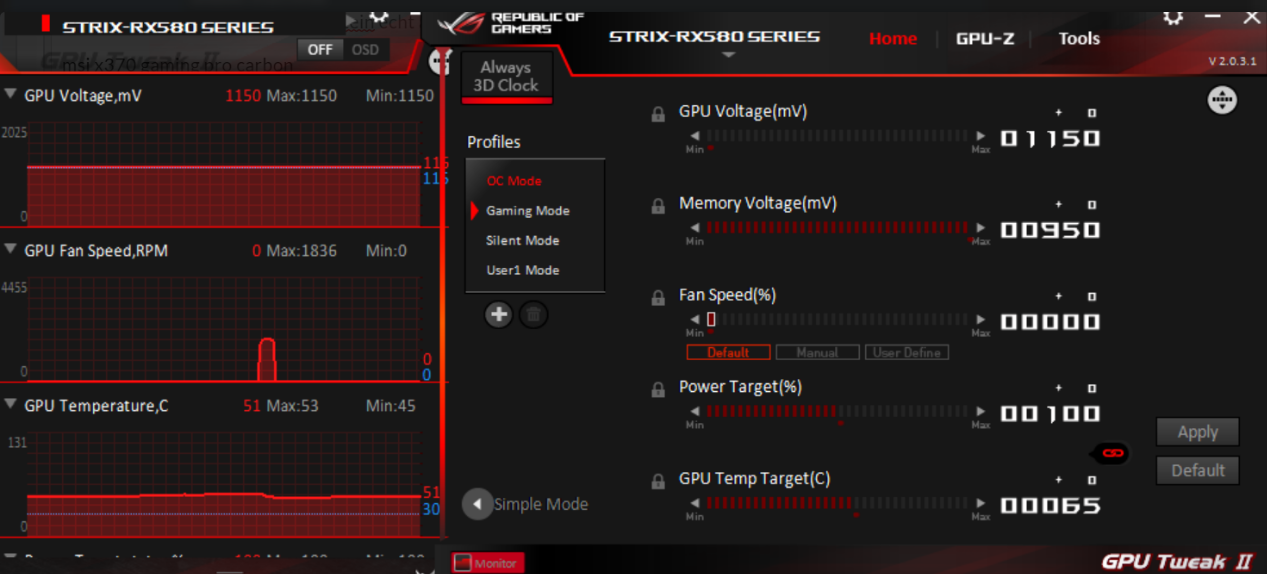Toggle the OSD button
The image size is (1267, 574).
(365, 49)
